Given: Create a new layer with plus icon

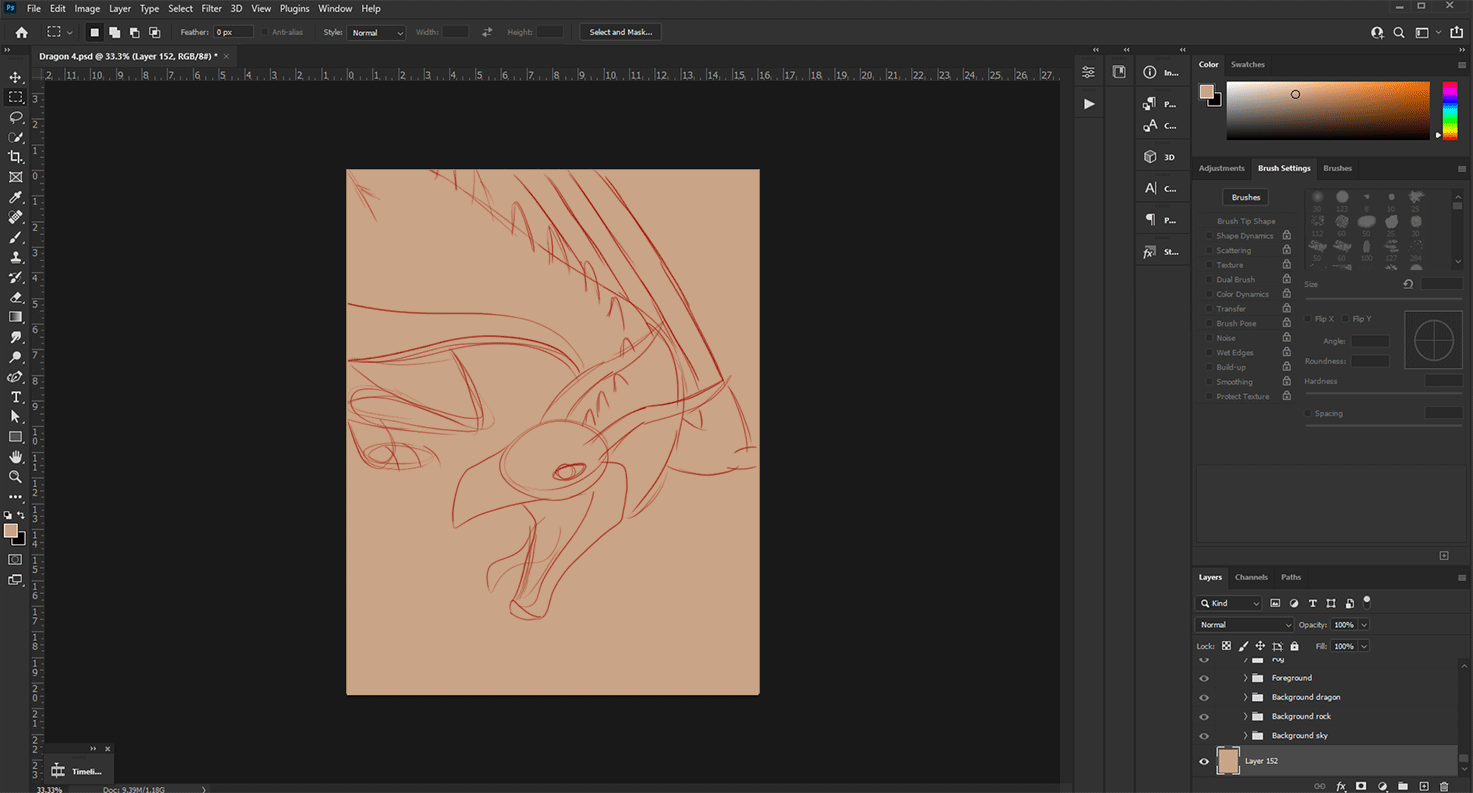Looking at the screenshot, I should pos(1423,787).
